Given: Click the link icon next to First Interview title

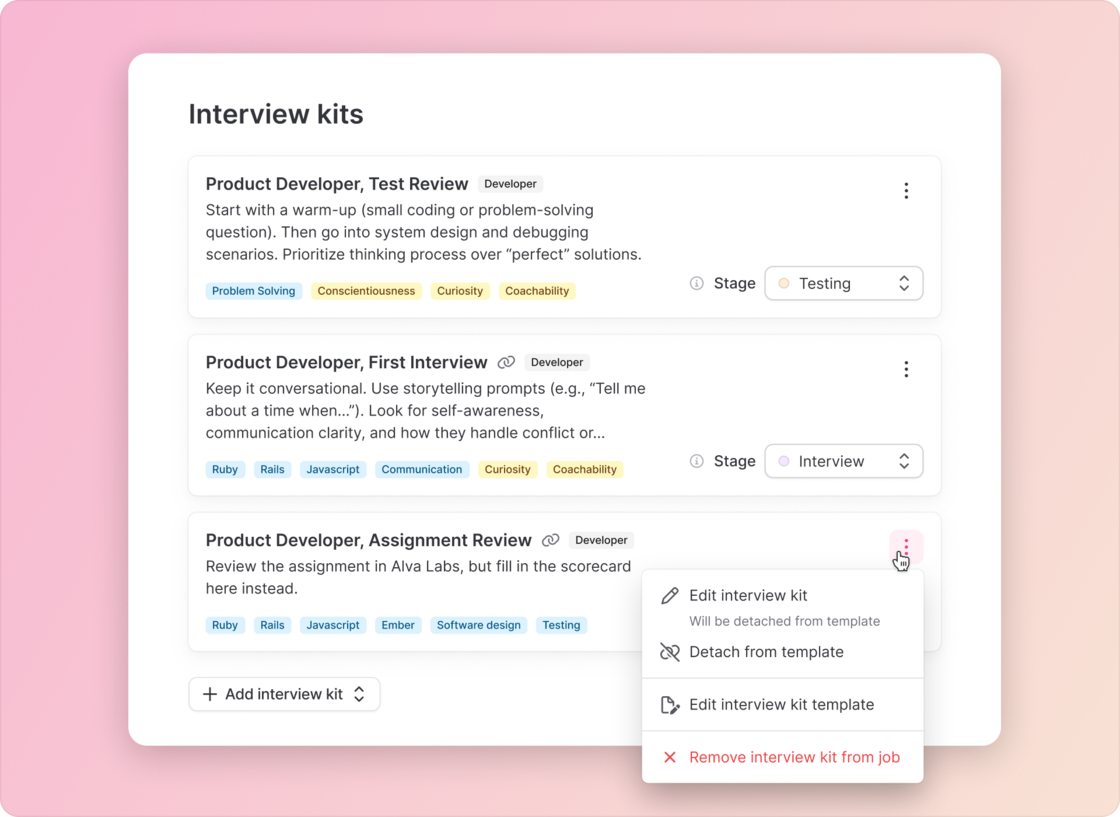Looking at the screenshot, I should (x=506, y=362).
